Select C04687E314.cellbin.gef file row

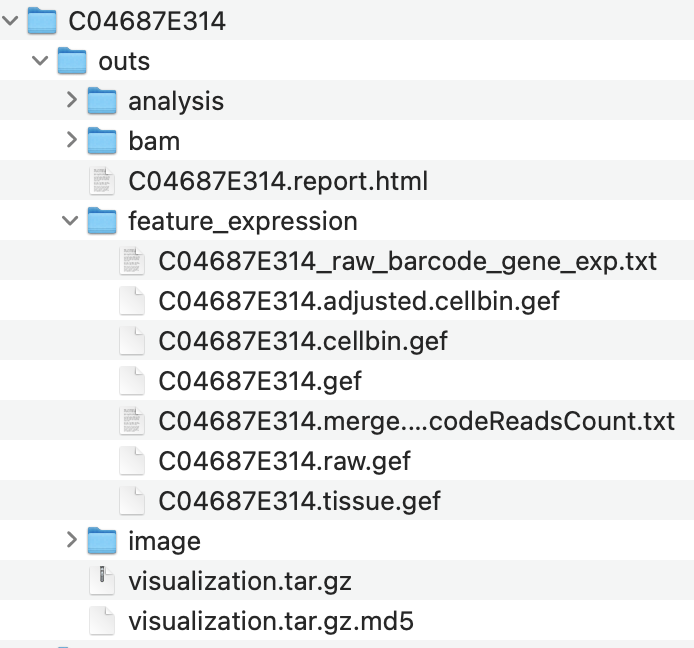302,341
